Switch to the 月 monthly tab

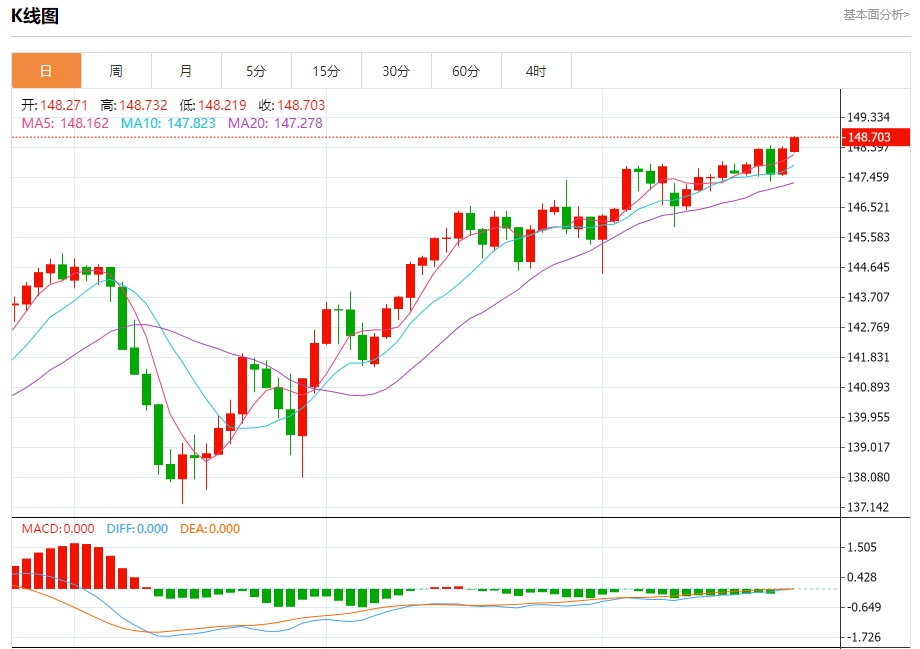[x=186, y=71]
